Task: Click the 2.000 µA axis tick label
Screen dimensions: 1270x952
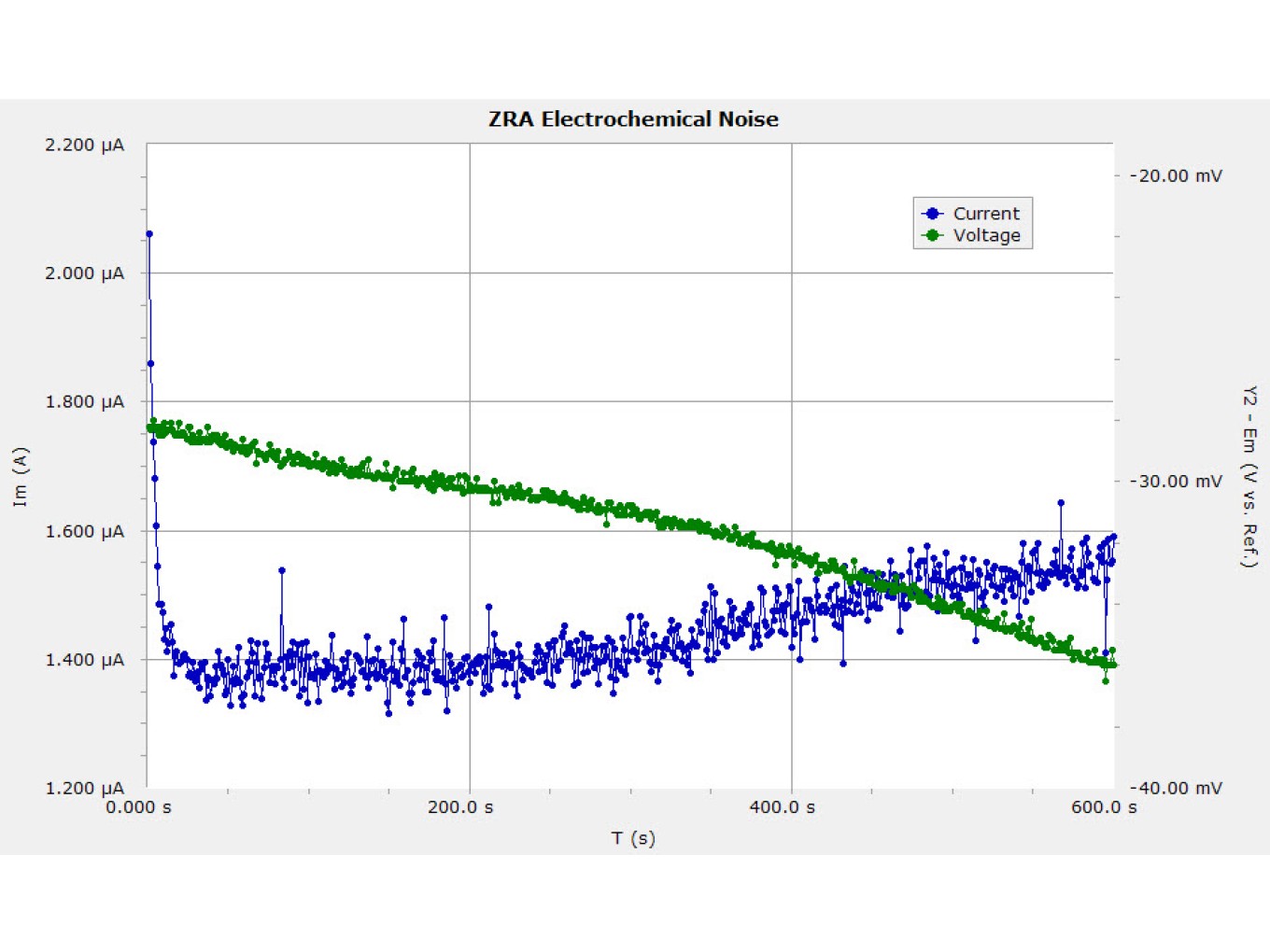Action: click(84, 273)
